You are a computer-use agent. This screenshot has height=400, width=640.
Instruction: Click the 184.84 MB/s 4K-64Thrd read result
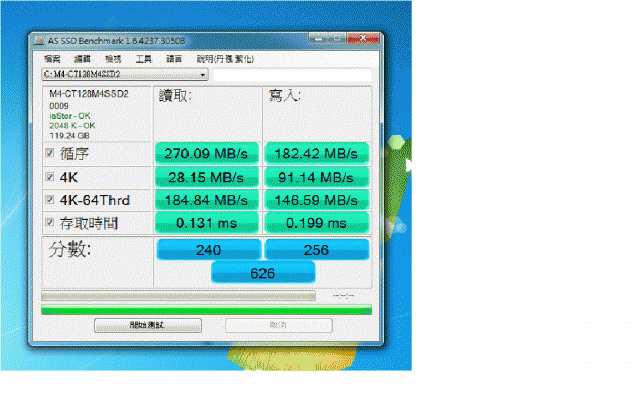(x=207, y=200)
